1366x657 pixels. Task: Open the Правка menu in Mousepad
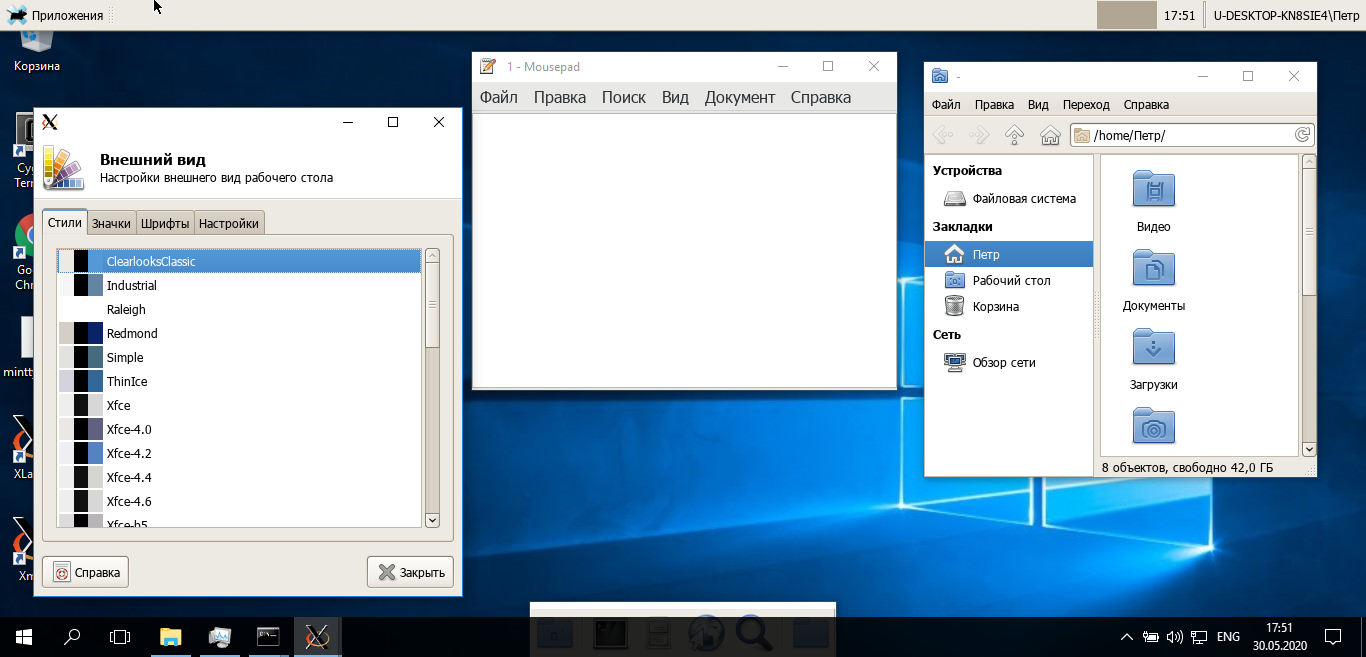pyautogui.click(x=559, y=97)
